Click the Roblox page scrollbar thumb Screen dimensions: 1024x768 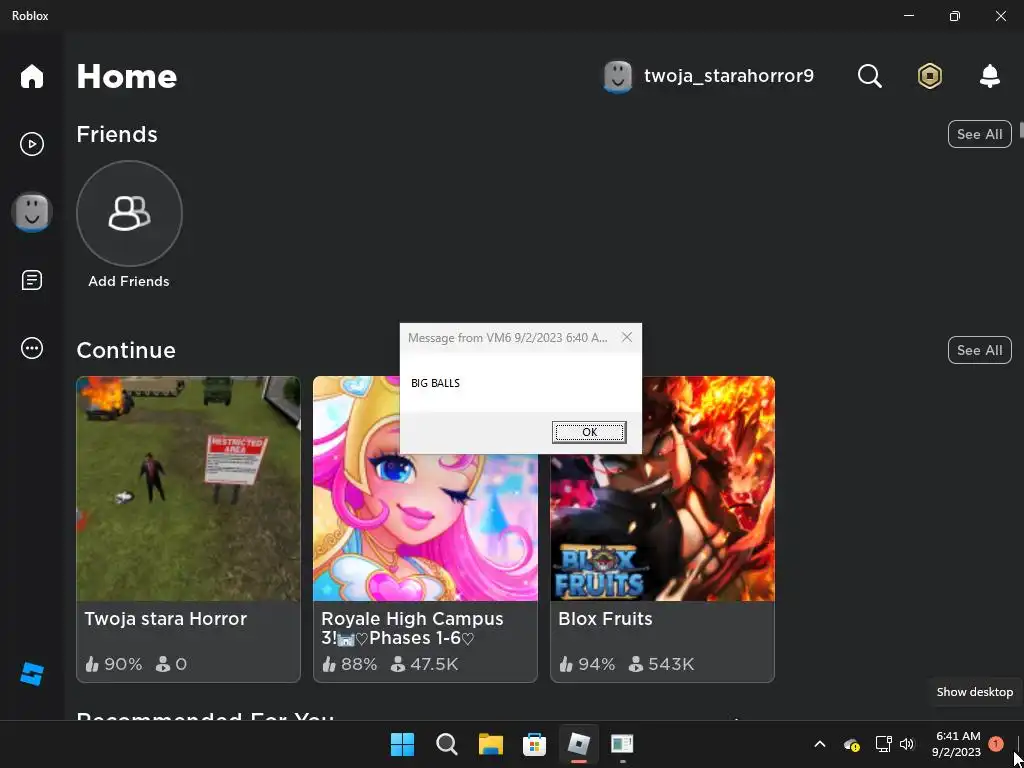click(x=1021, y=129)
